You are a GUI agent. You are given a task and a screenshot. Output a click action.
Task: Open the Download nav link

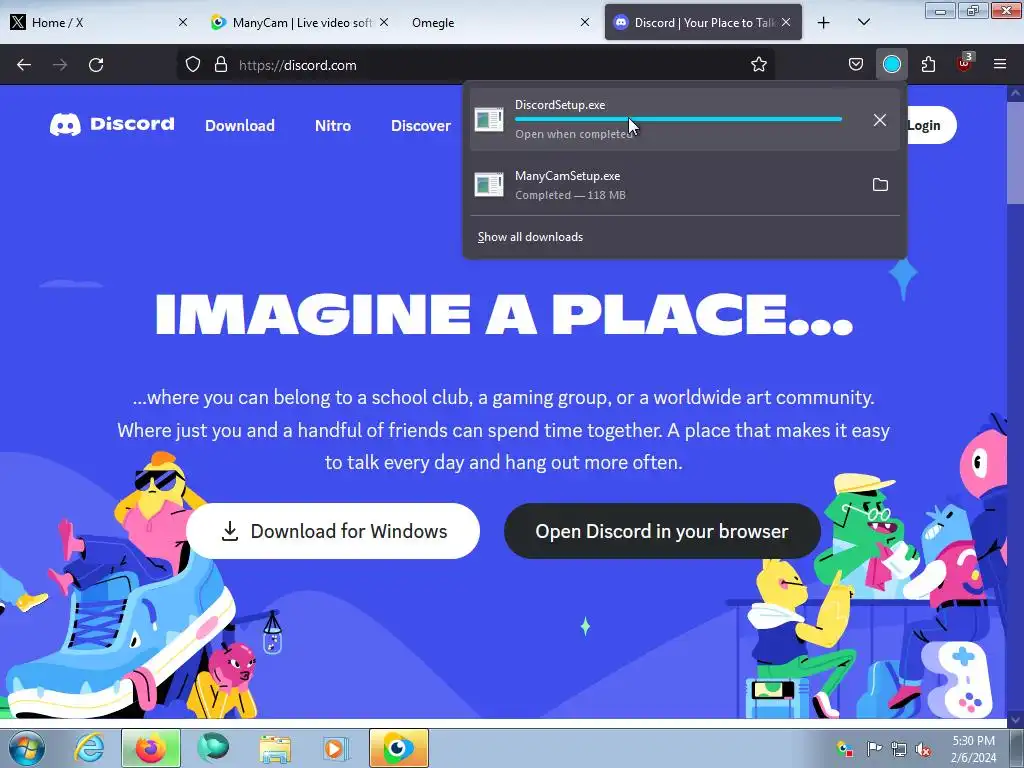click(240, 125)
